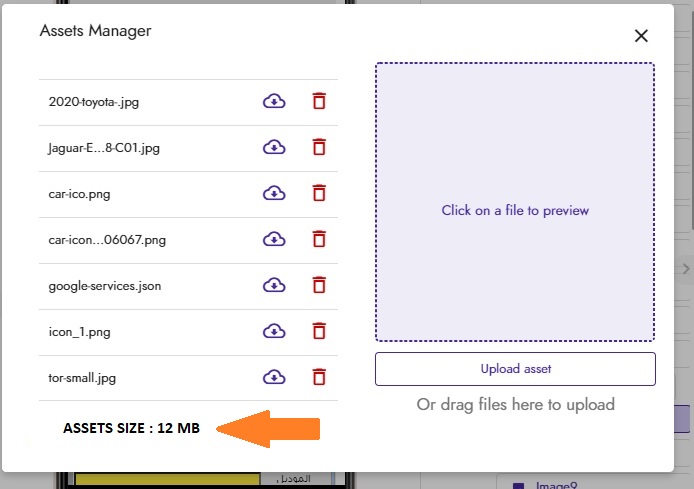Select google-services.json to preview
This screenshot has height=489, width=694.
point(105,286)
